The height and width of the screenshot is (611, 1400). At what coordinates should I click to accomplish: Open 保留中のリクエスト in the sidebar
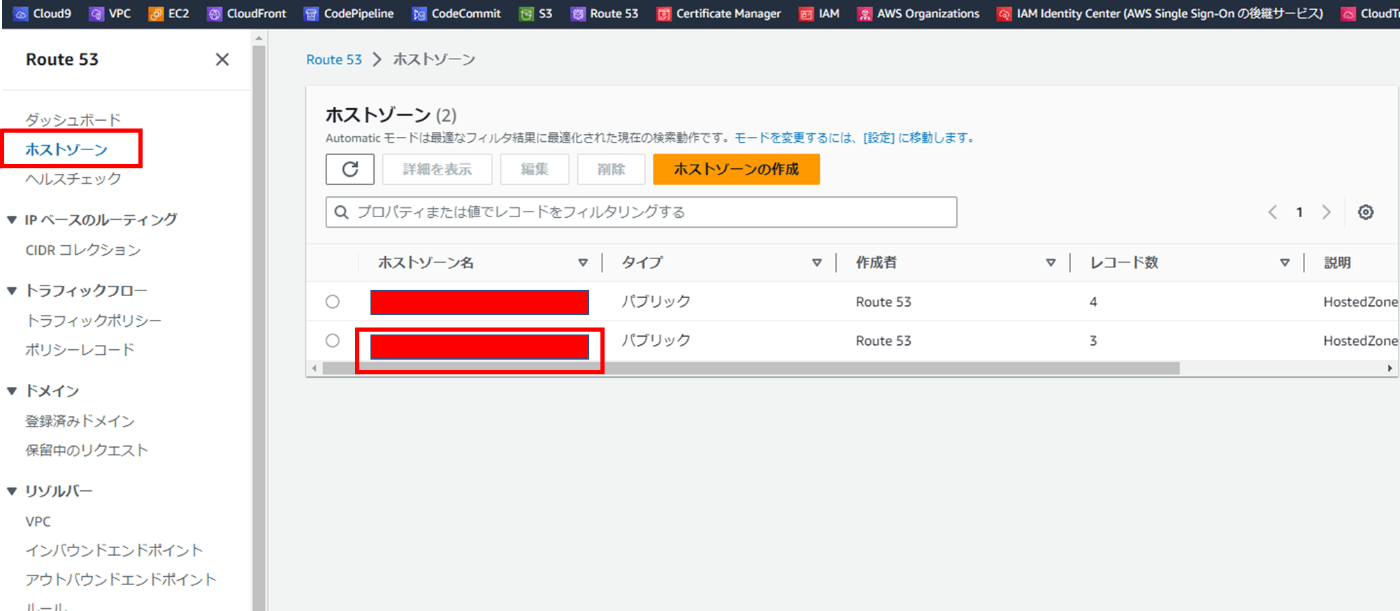coord(87,450)
